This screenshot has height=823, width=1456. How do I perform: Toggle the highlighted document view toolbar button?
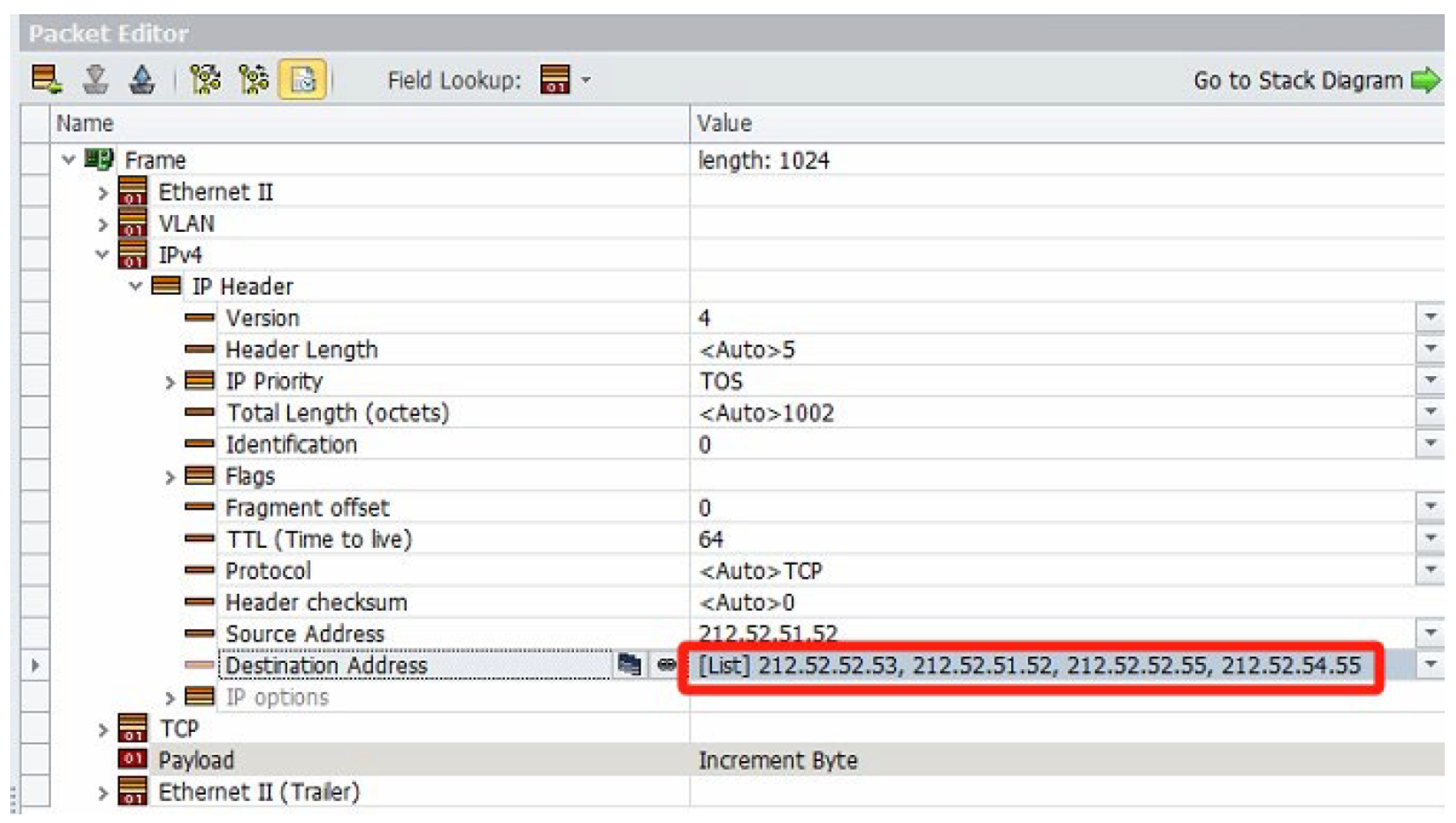click(x=302, y=79)
